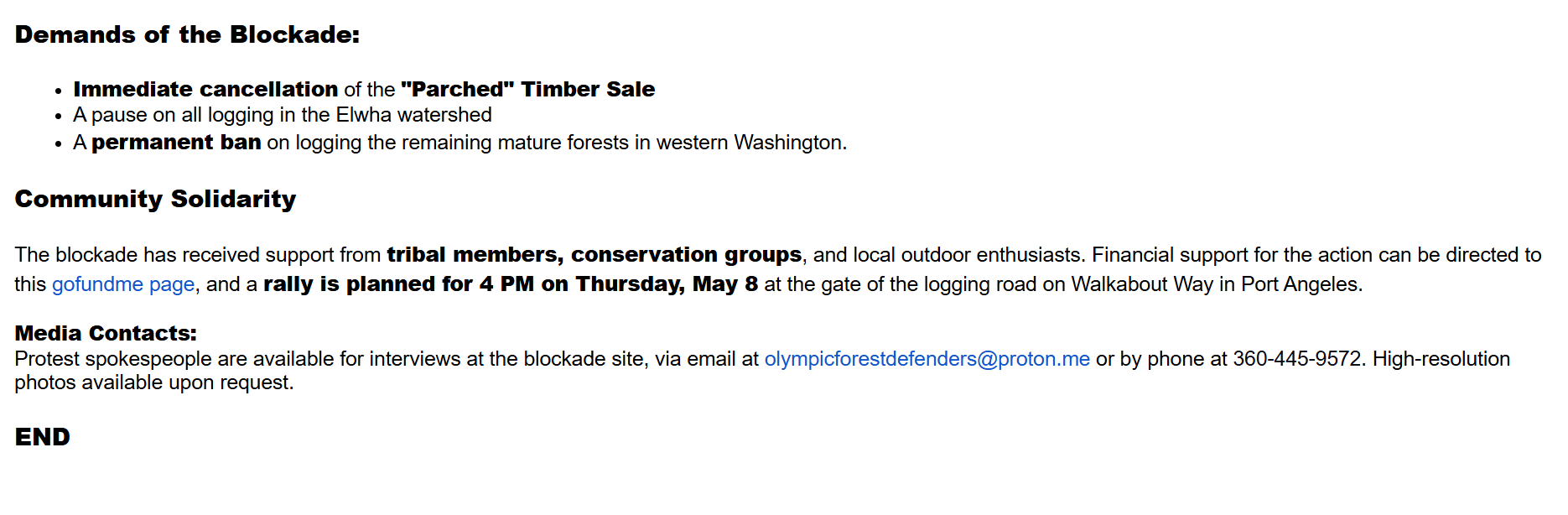Click "Walkabout Way in Port Angeles" text
The image size is (1568, 515).
1216,284
